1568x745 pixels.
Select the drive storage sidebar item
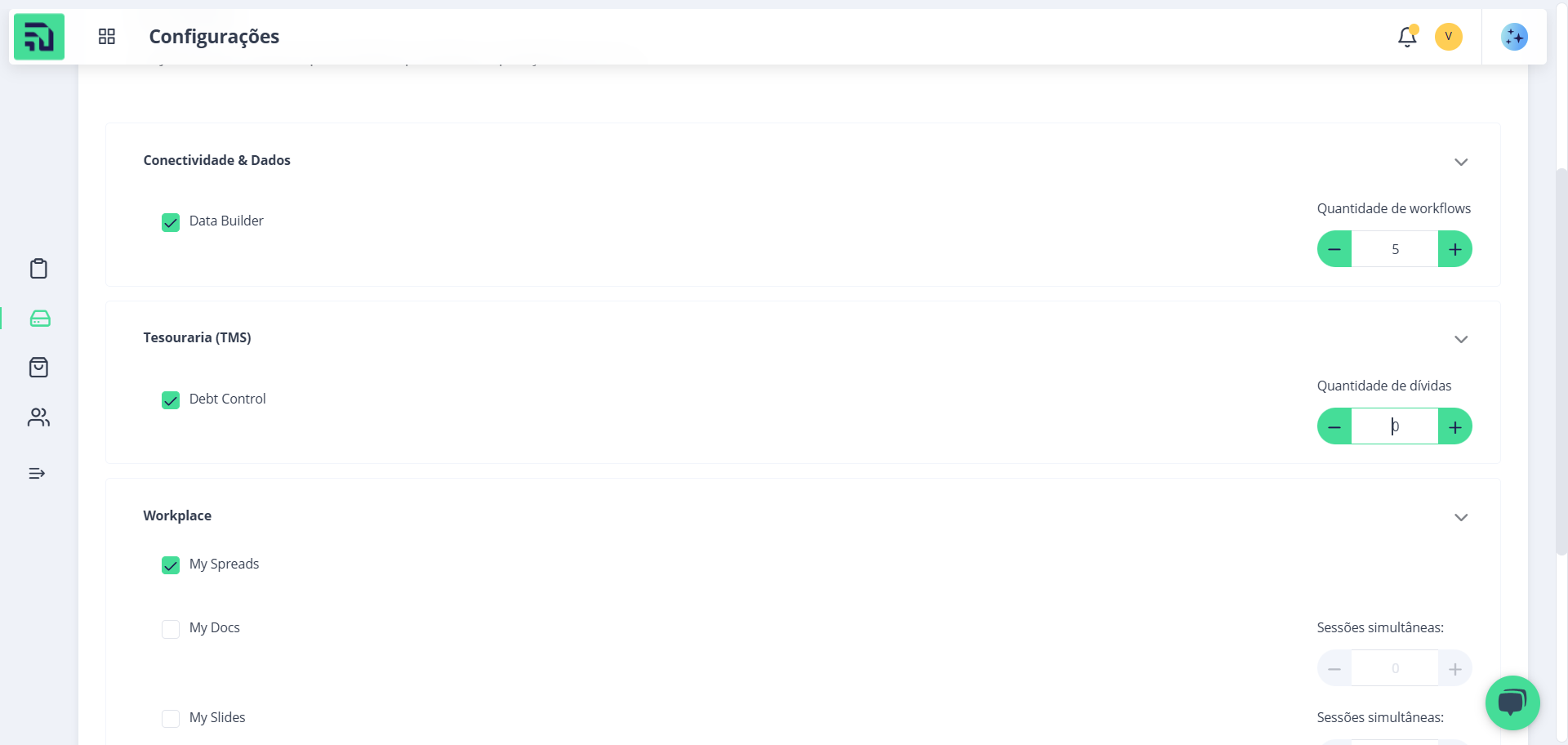coord(40,319)
